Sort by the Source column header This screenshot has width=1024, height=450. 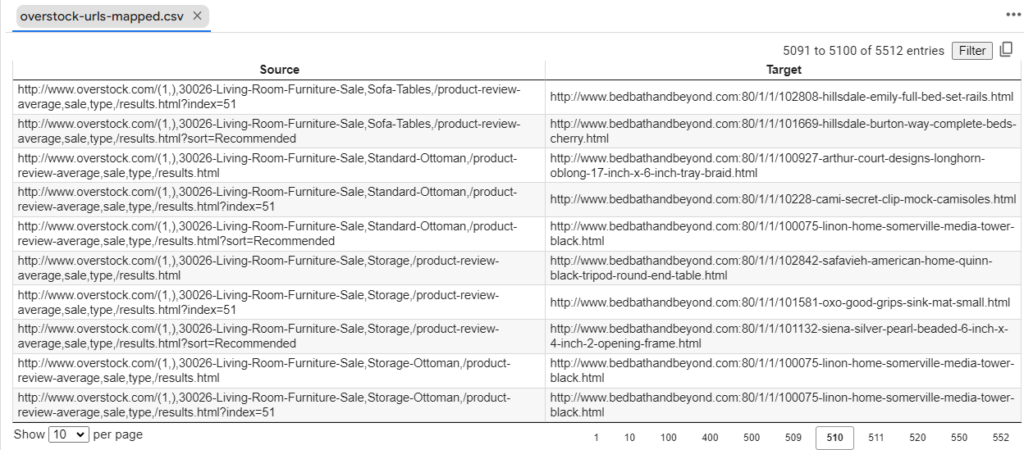click(x=279, y=69)
